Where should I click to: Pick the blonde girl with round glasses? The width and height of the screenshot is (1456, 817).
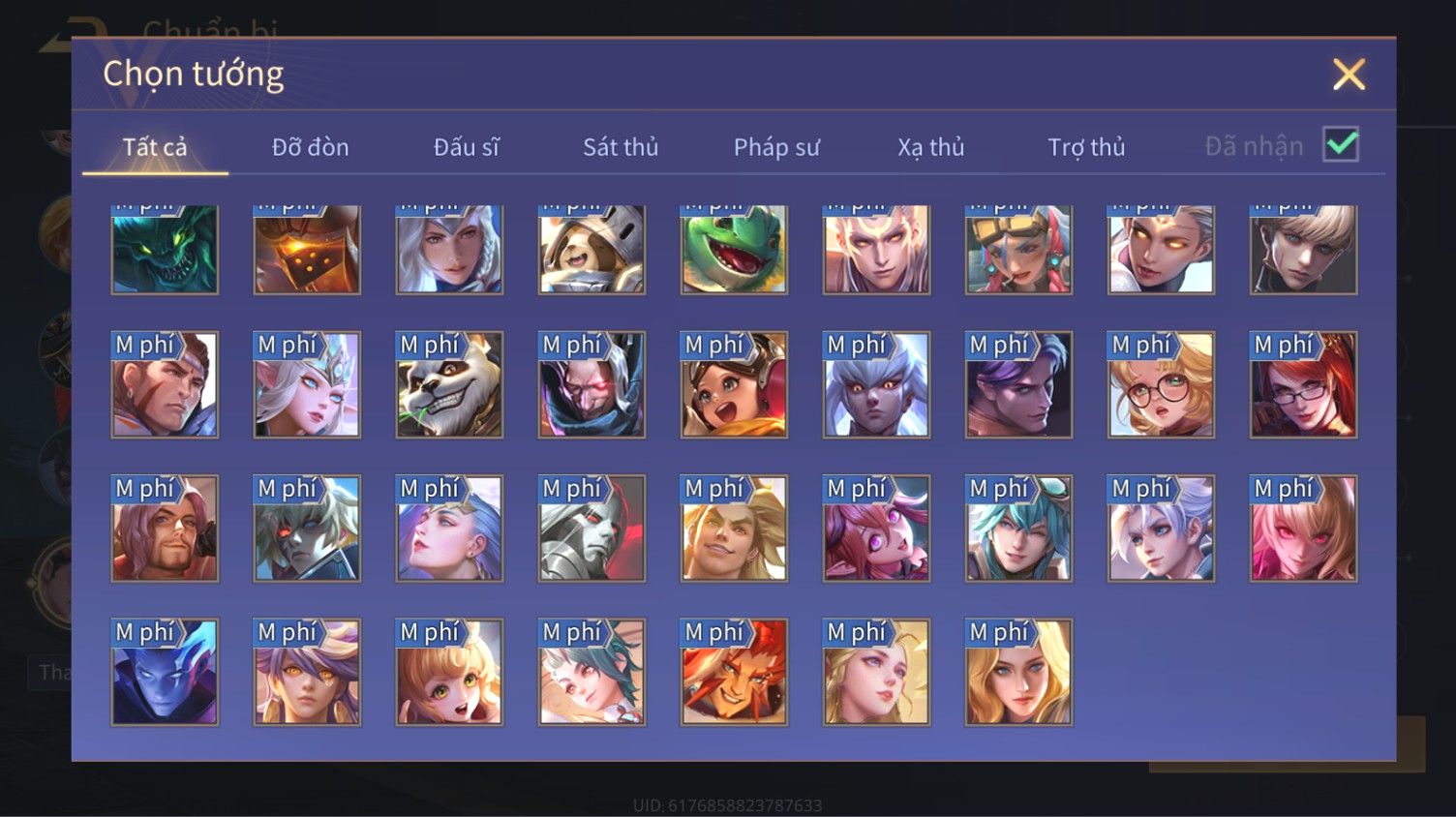[1161, 385]
